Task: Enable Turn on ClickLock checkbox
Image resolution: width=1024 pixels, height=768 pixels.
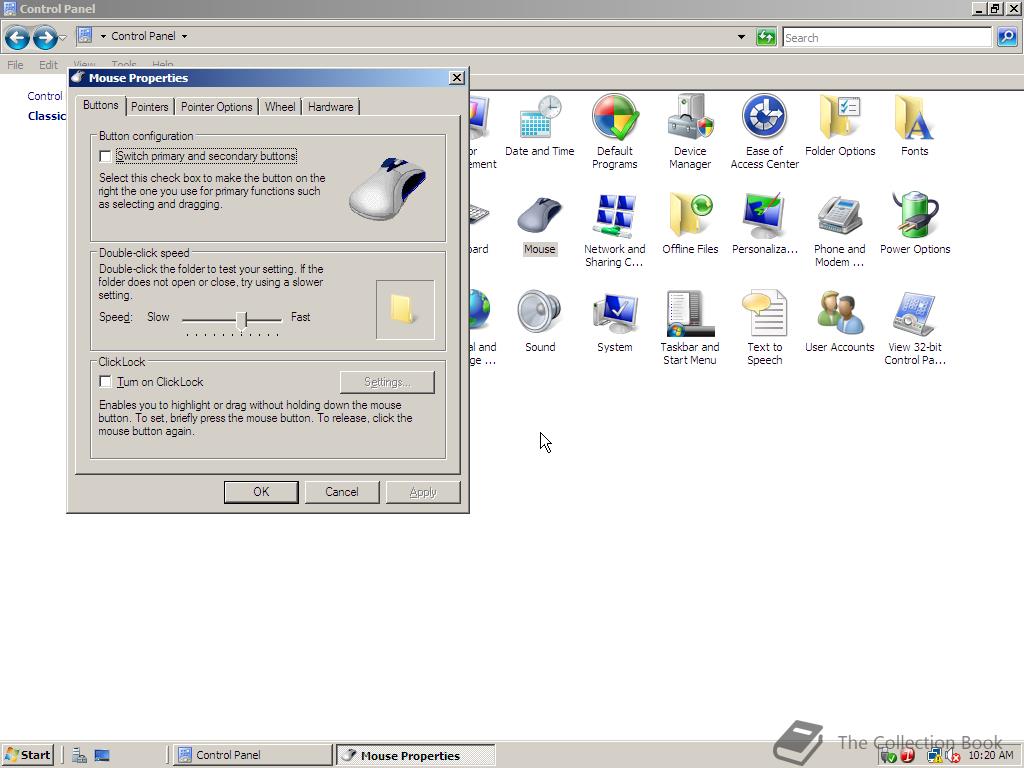Action: (x=105, y=381)
